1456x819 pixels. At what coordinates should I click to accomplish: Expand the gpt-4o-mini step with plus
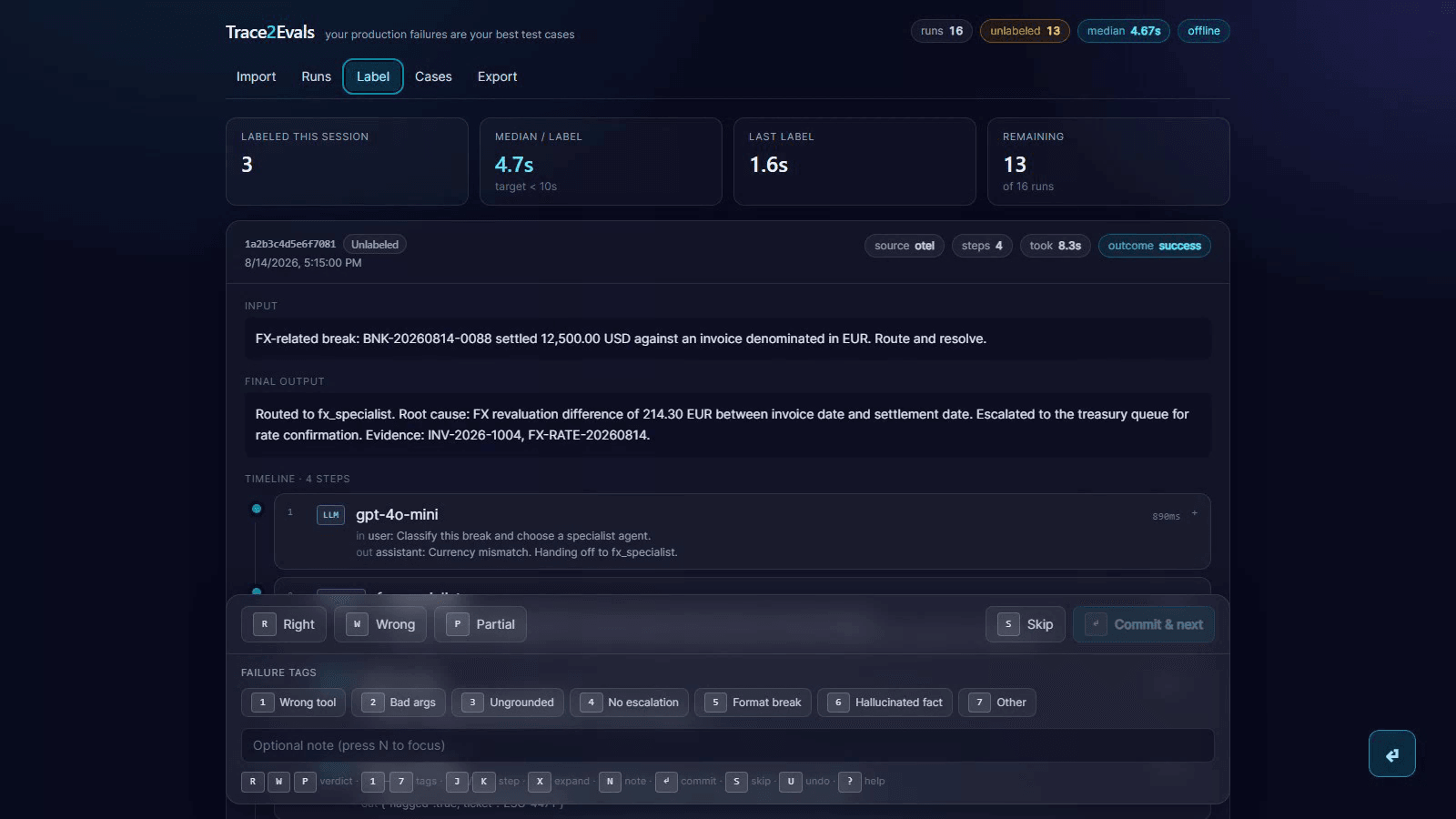coord(1194,514)
